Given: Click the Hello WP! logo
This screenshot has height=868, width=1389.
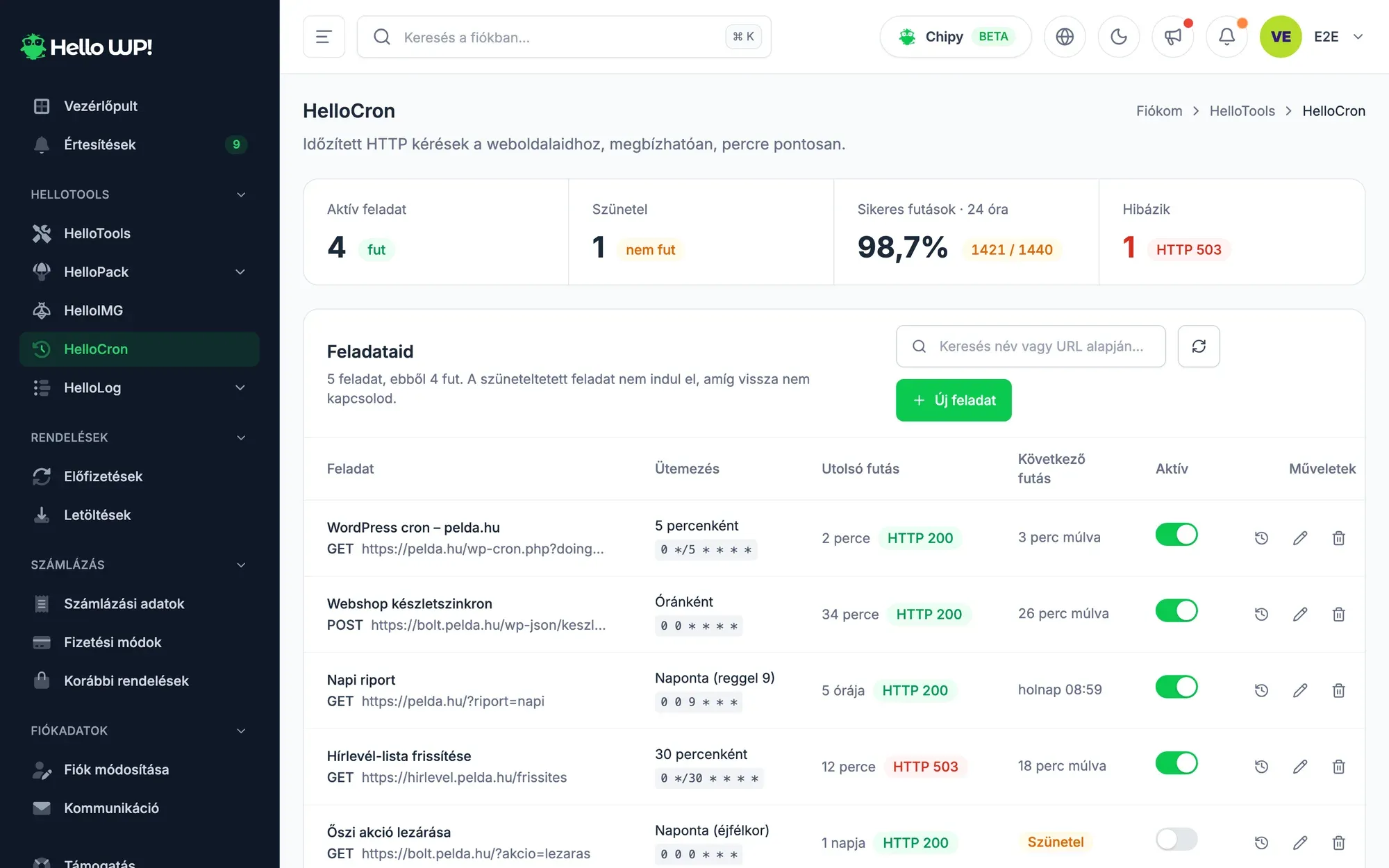Looking at the screenshot, I should [x=87, y=47].
